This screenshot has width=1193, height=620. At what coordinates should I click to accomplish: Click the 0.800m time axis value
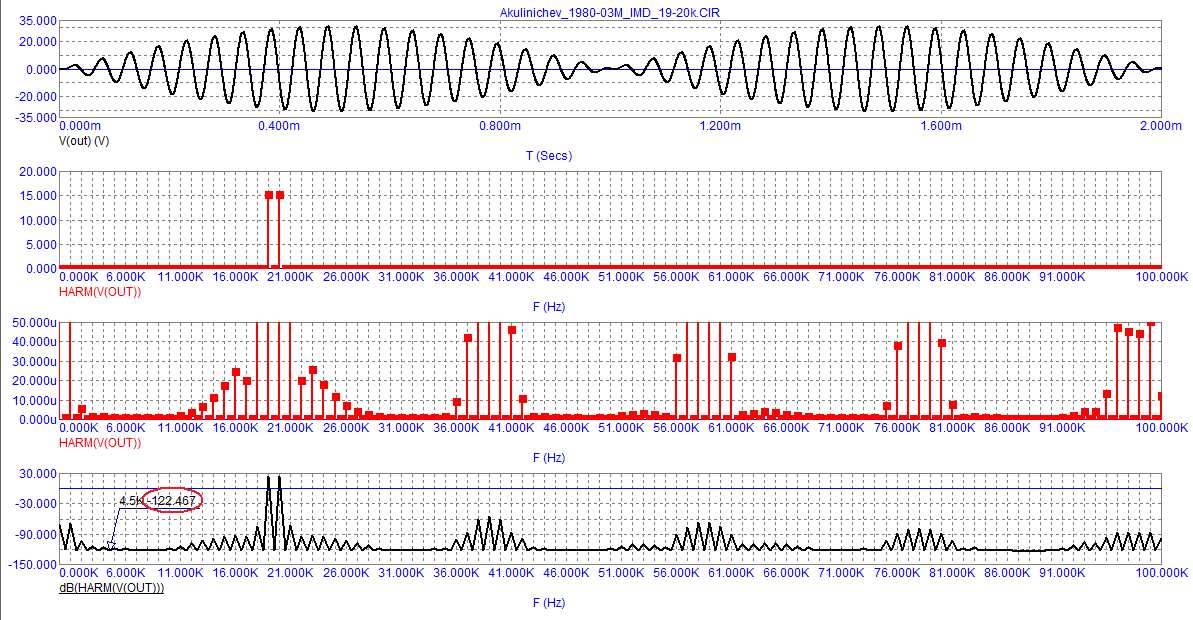pyautogui.click(x=500, y=126)
